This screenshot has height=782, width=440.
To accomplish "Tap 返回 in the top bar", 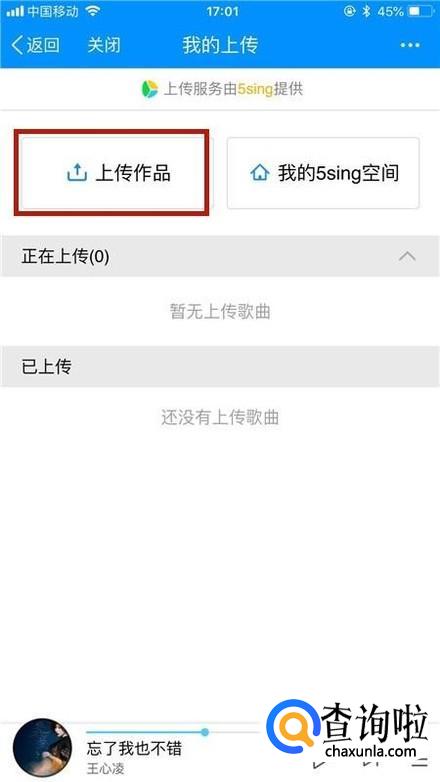I will coord(43,45).
